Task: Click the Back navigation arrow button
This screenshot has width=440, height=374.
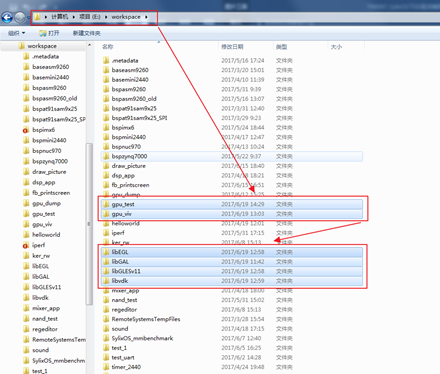Action: tap(7, 17)
